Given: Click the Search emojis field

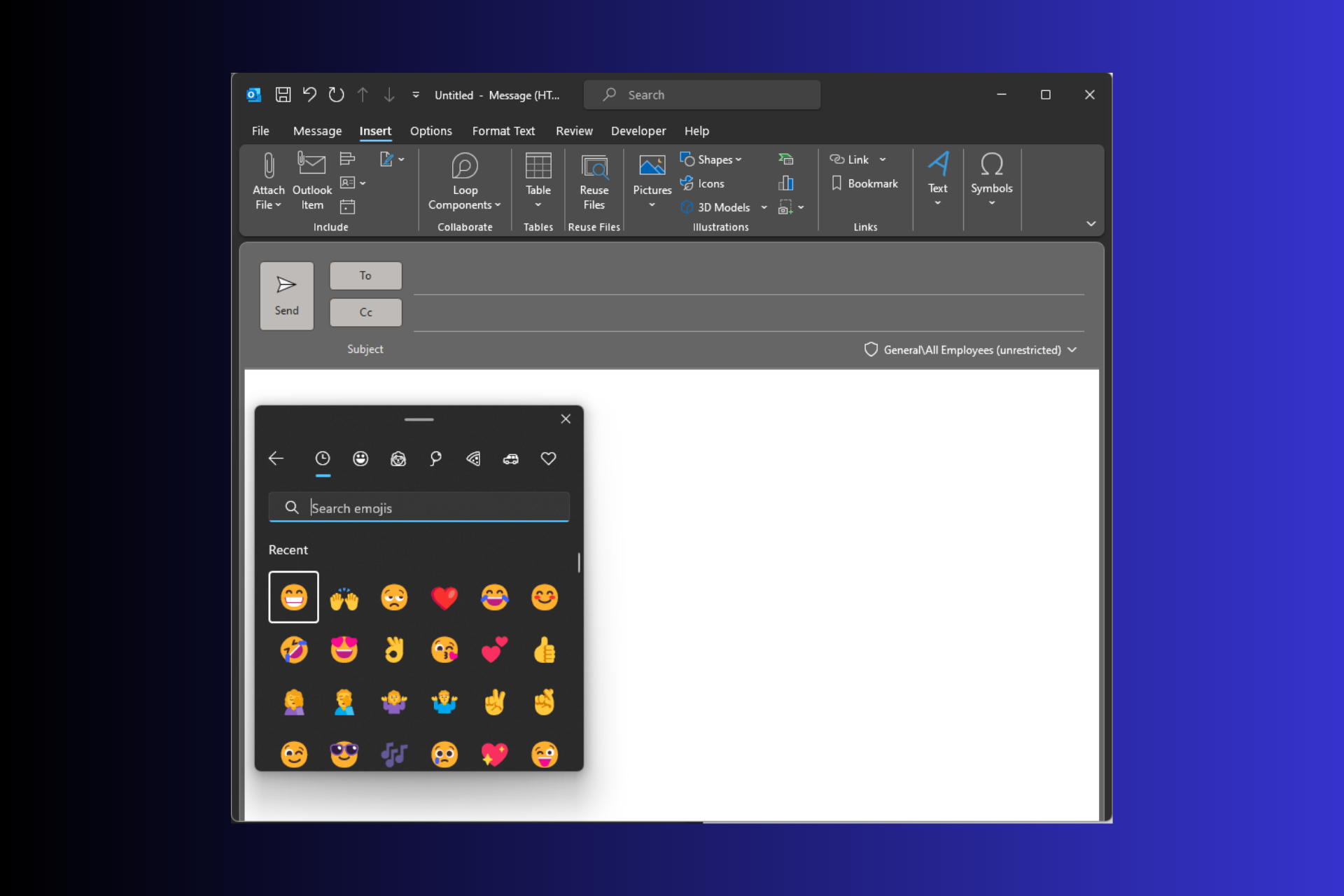Looking at the screenshot, I should 419,507.
